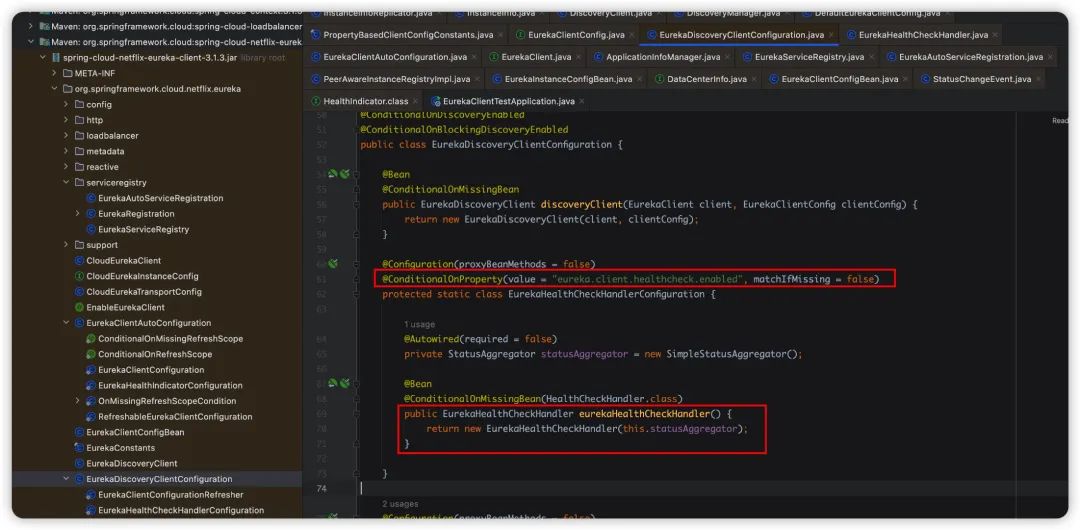1080x530 pixels.
Task: Click the empty editor line 74
Action: [x=600, y=488]
